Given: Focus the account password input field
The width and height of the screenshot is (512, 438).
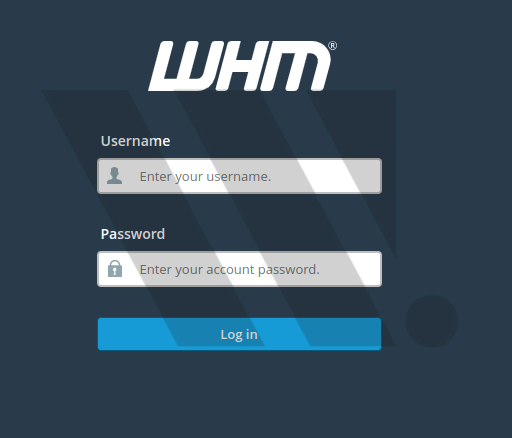Looking at the screenshot, I should (x=239, y=269).
